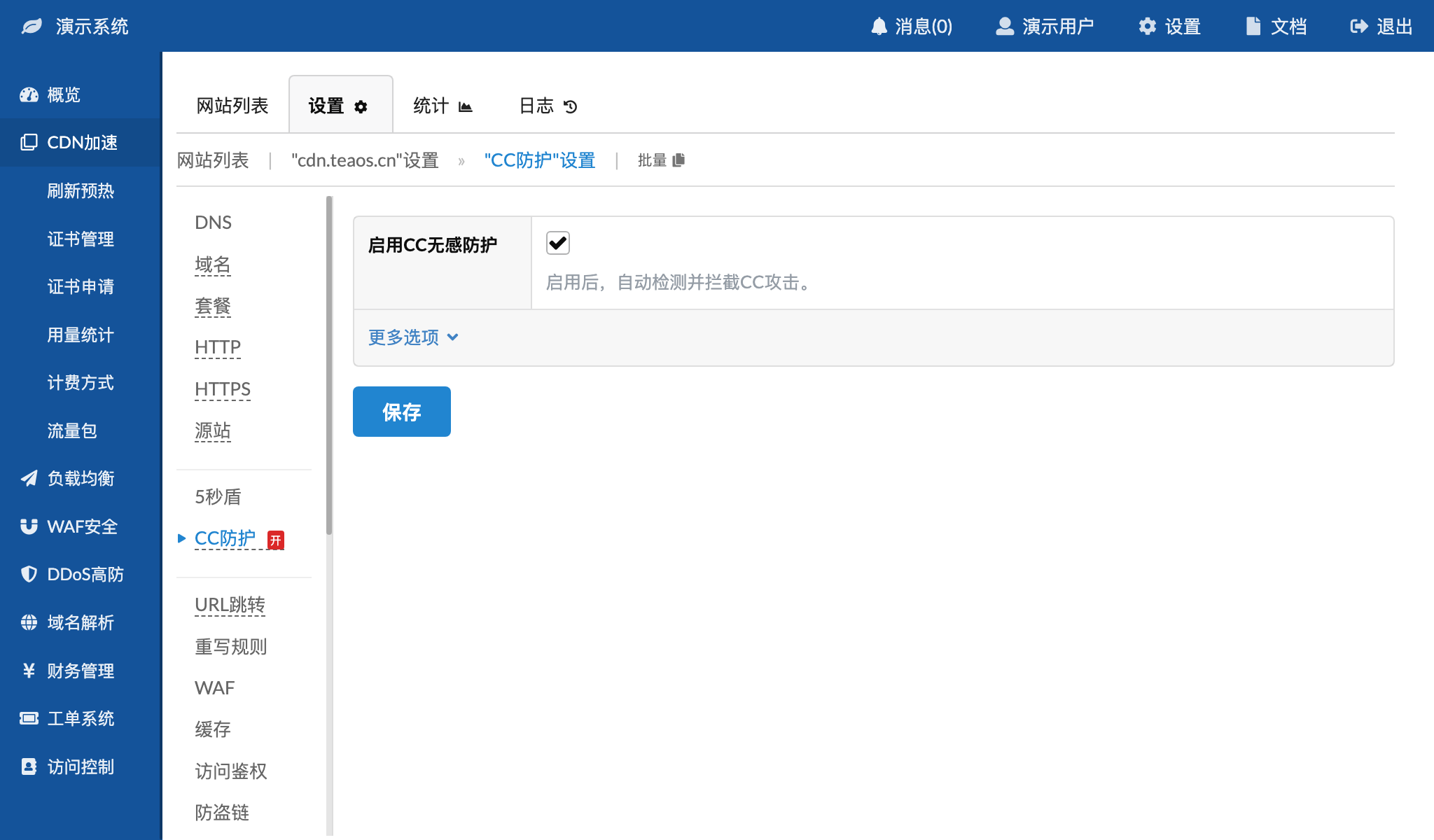This screenshot has width=1434, height=840.
Task: Click the overview dashboard gauge icon
Action: click(29, 94)
